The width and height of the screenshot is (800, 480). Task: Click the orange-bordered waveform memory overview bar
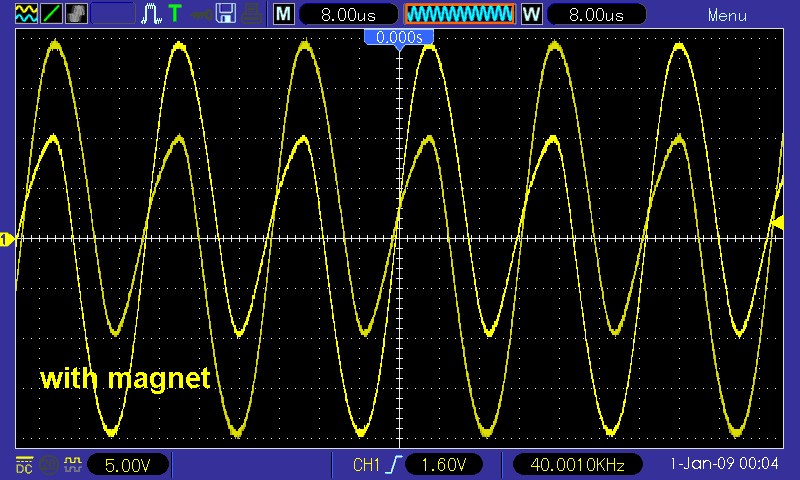coord(459,14)
